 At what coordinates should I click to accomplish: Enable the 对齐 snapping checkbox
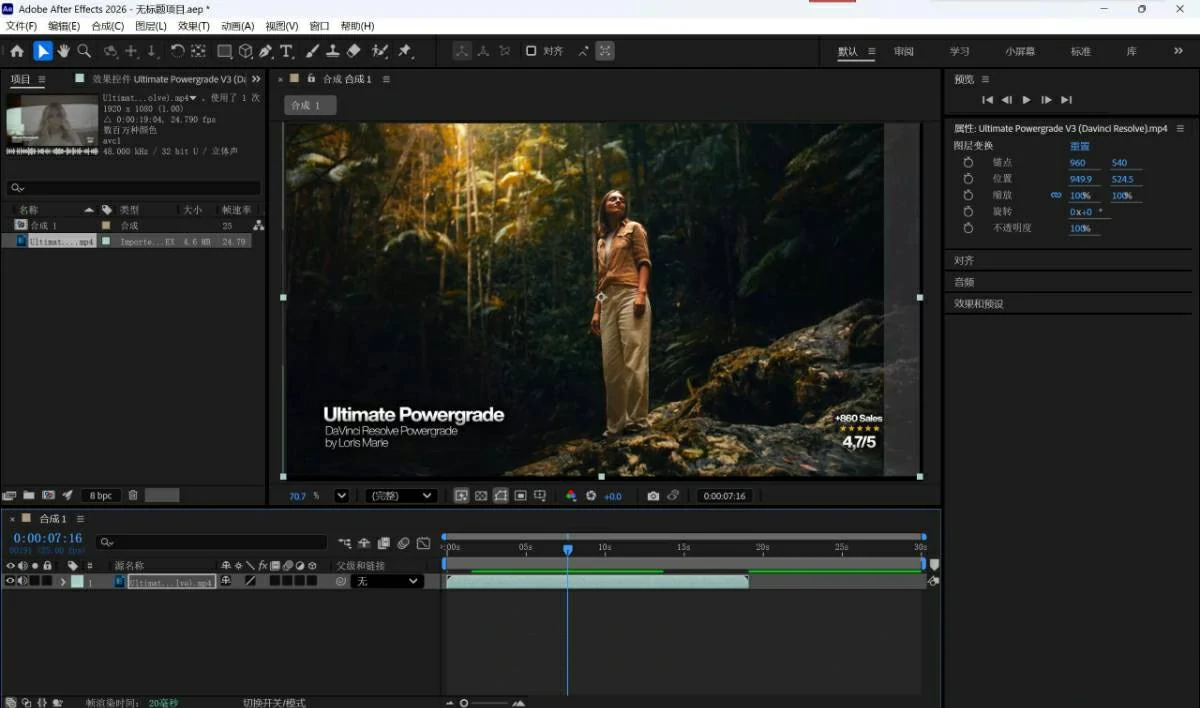tap(531, 51)
